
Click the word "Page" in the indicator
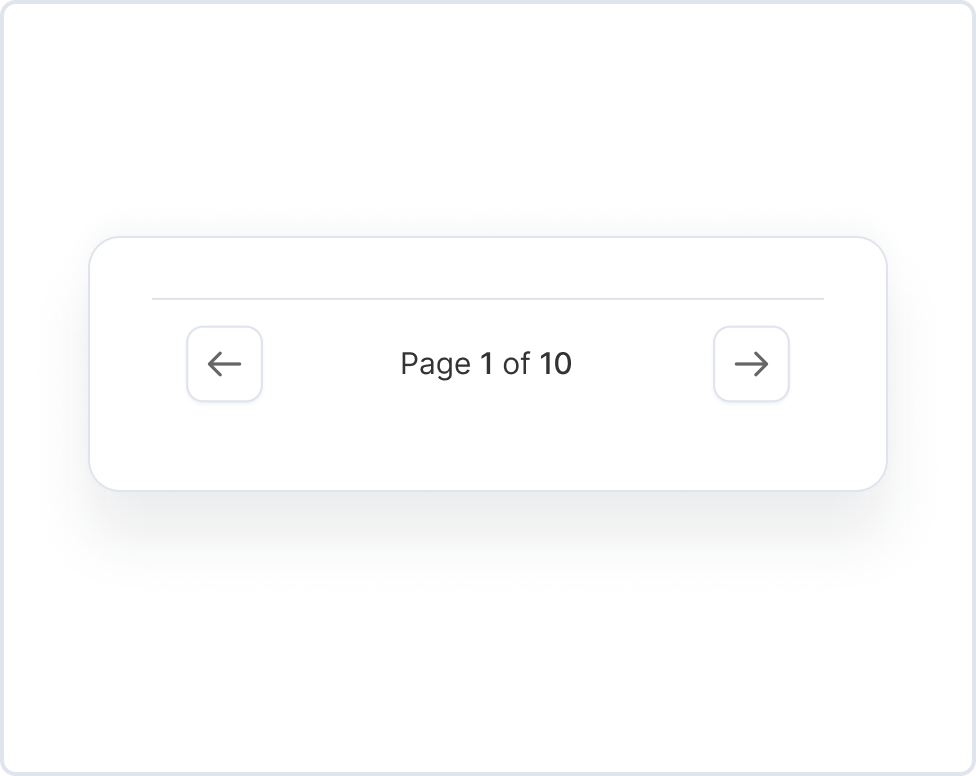click(435, 364)
